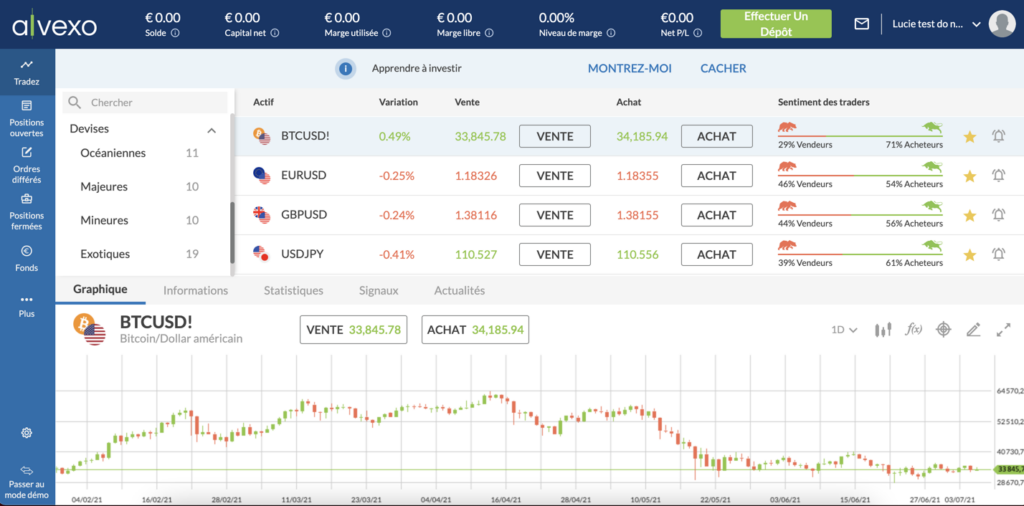Open the mail messages icon
Viewport: 1024px width, 506px height.
pyautogui.click(x=861, y=24)
